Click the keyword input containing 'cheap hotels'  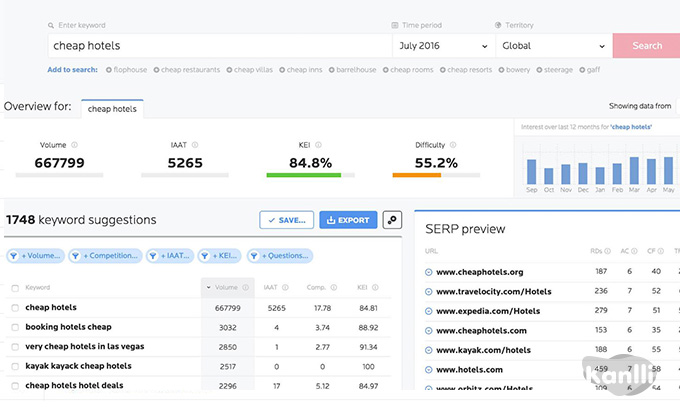[220, 46]
